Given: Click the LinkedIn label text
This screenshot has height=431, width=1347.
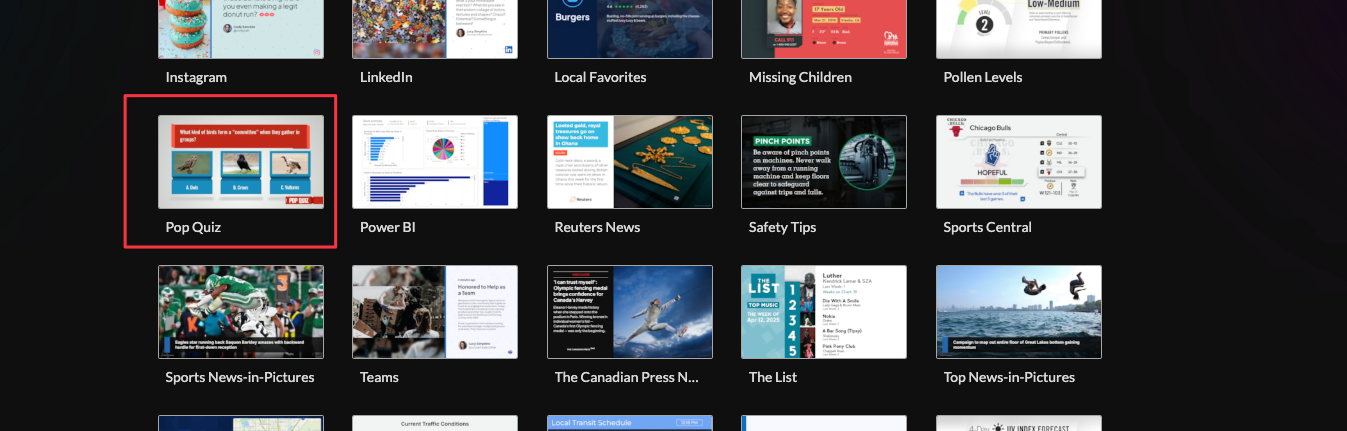Looking at the screenshot, I should tap(386, 77).
